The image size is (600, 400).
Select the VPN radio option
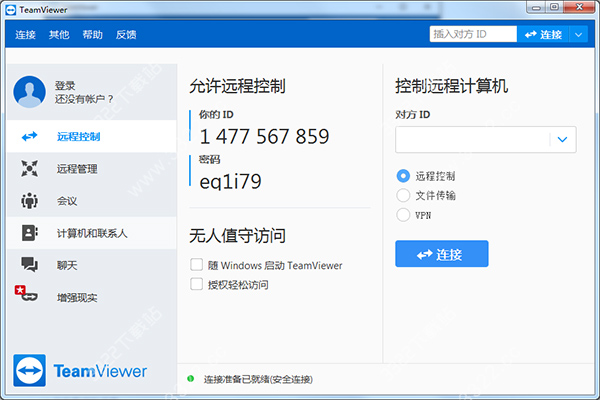[403, 214]
